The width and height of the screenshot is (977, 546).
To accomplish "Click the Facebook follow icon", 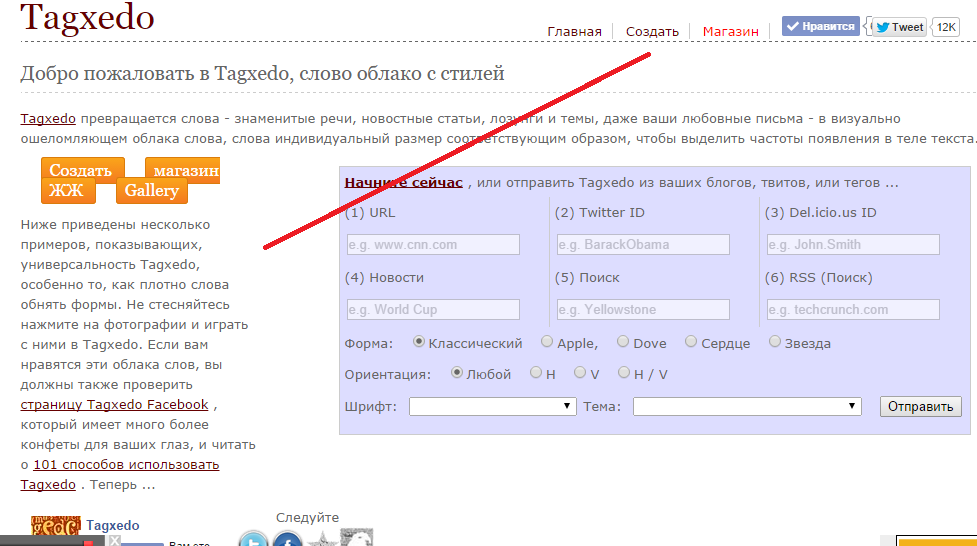I will (288, 540).
